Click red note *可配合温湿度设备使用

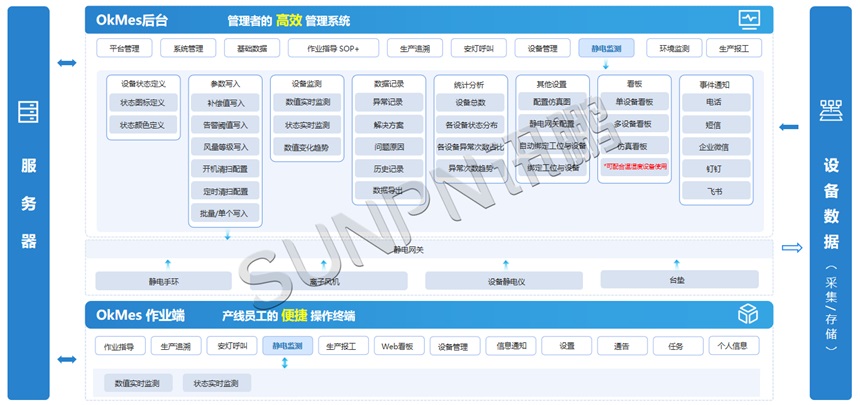[x=635, y=165]
